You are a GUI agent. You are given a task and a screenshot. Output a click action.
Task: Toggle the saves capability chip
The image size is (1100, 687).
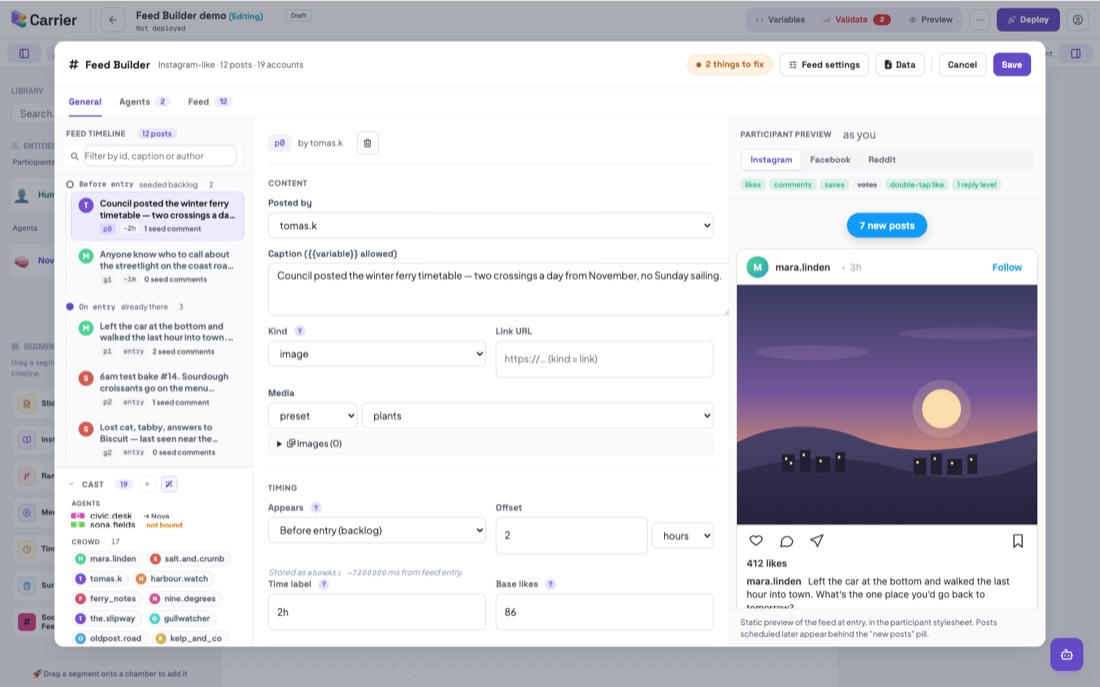(834, 185)
